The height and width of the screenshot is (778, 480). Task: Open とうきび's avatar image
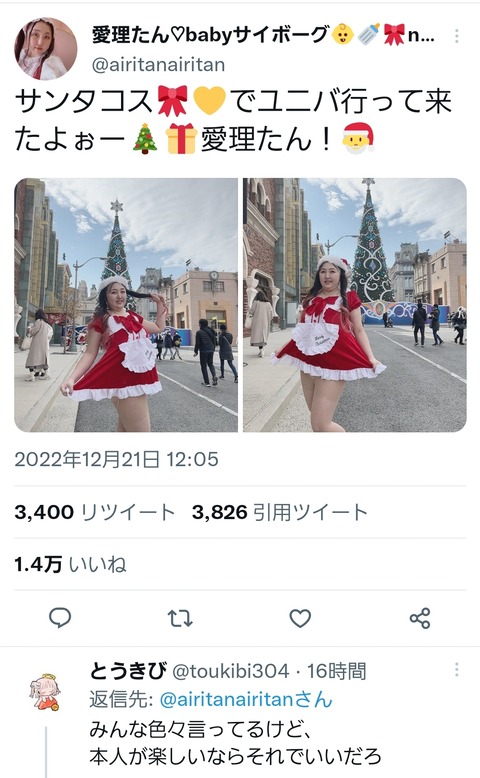tap(45, 691)
